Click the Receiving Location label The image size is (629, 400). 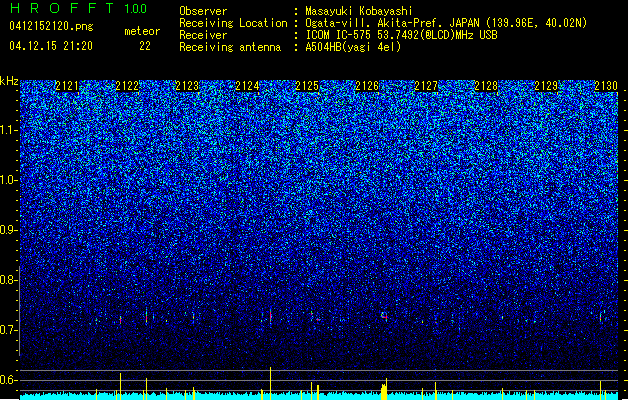(233, 23)
